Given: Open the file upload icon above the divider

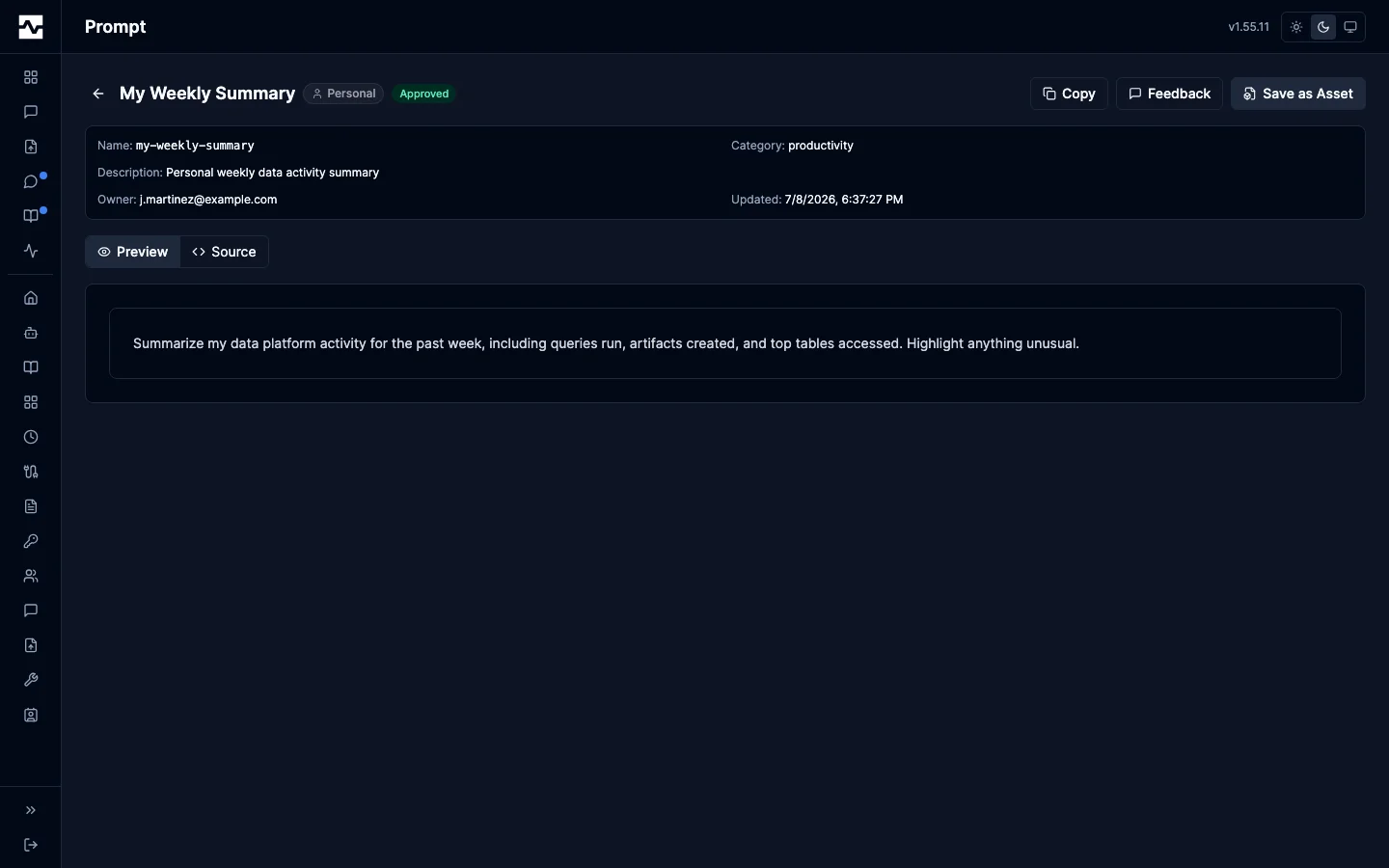Looking at the screenshot, I should coord(31,147).
